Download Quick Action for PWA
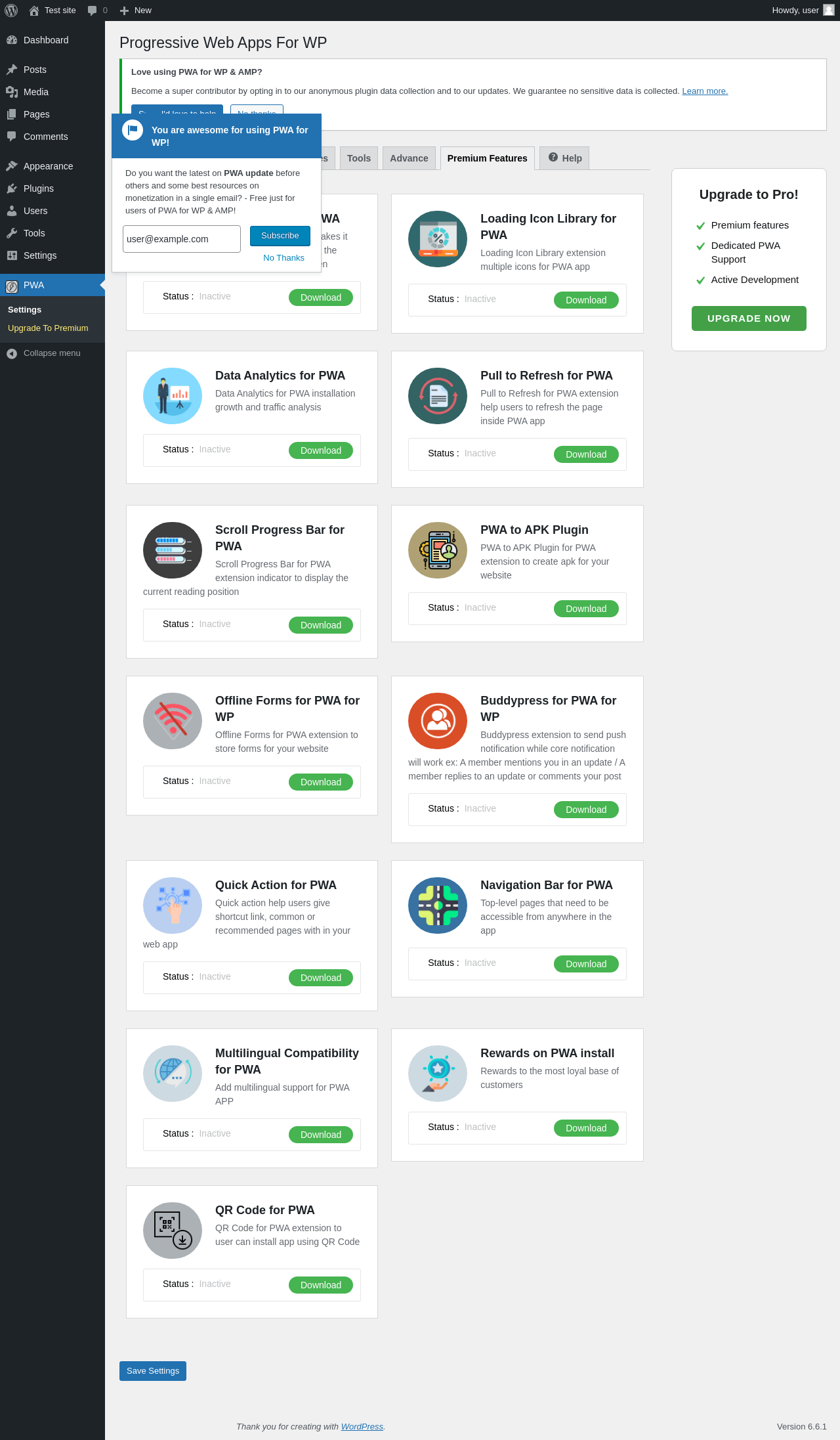Viewport: 840px width, 1440px height. 321,978
